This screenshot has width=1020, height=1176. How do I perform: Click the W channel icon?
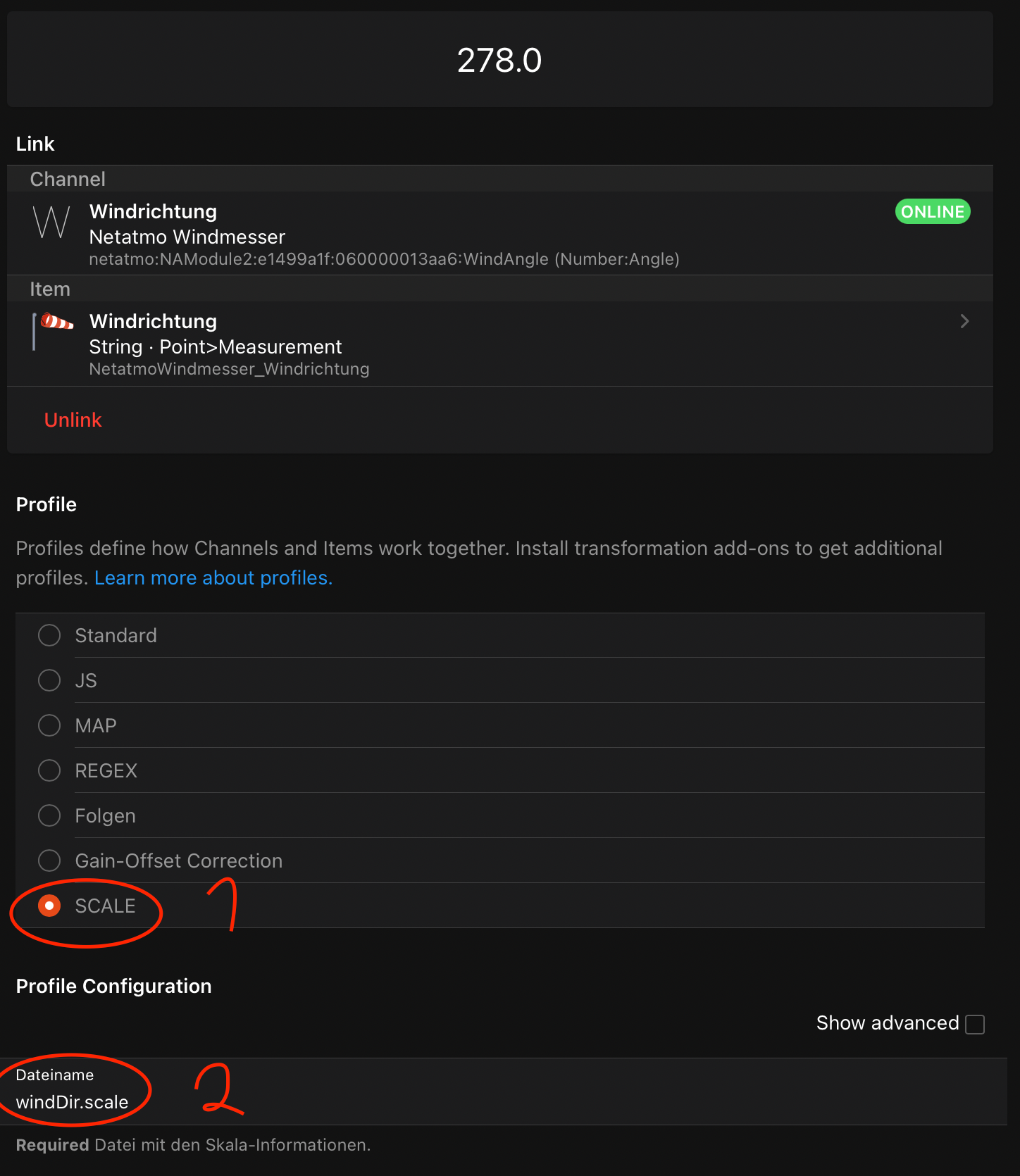point(51,223)
